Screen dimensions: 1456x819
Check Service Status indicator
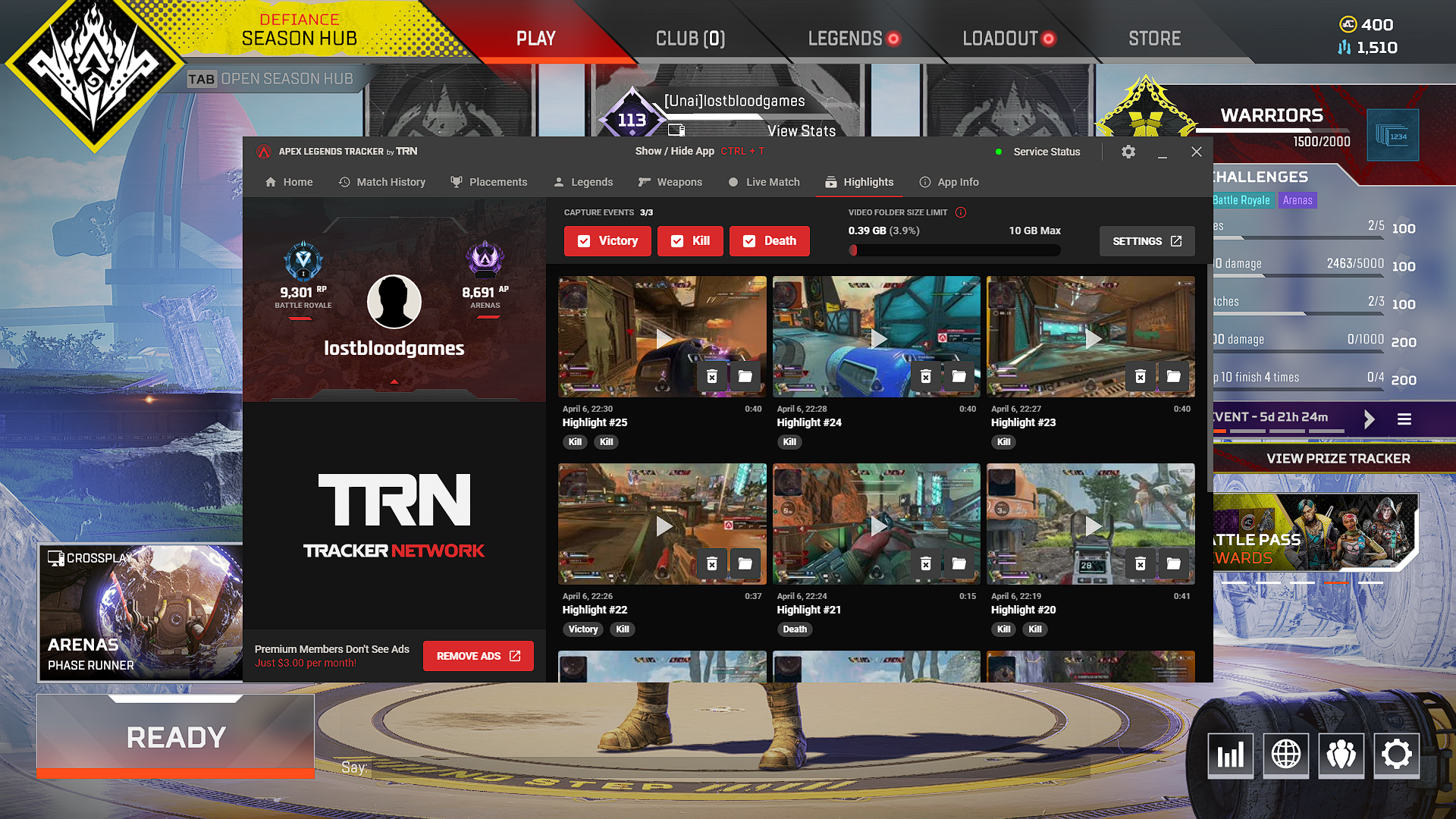pyautogui.click(x=1038, y=152)
